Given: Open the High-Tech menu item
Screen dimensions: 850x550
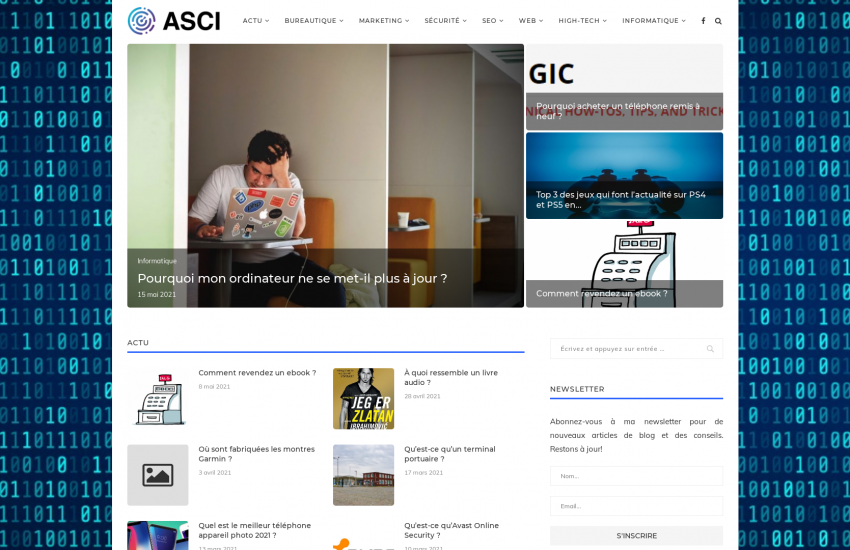Looking at the screenshot, I should (x=582, y=21).
